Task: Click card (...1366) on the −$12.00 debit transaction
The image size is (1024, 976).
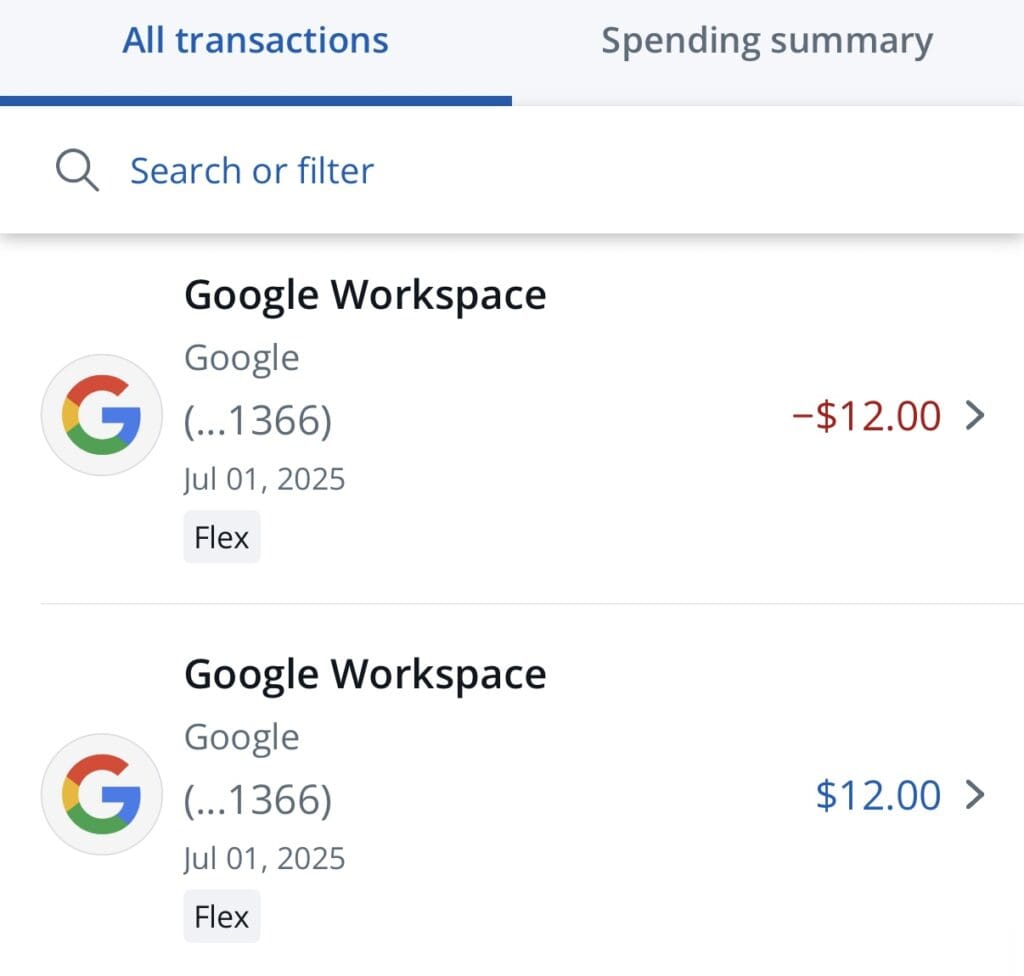Action: pos(257,421)
